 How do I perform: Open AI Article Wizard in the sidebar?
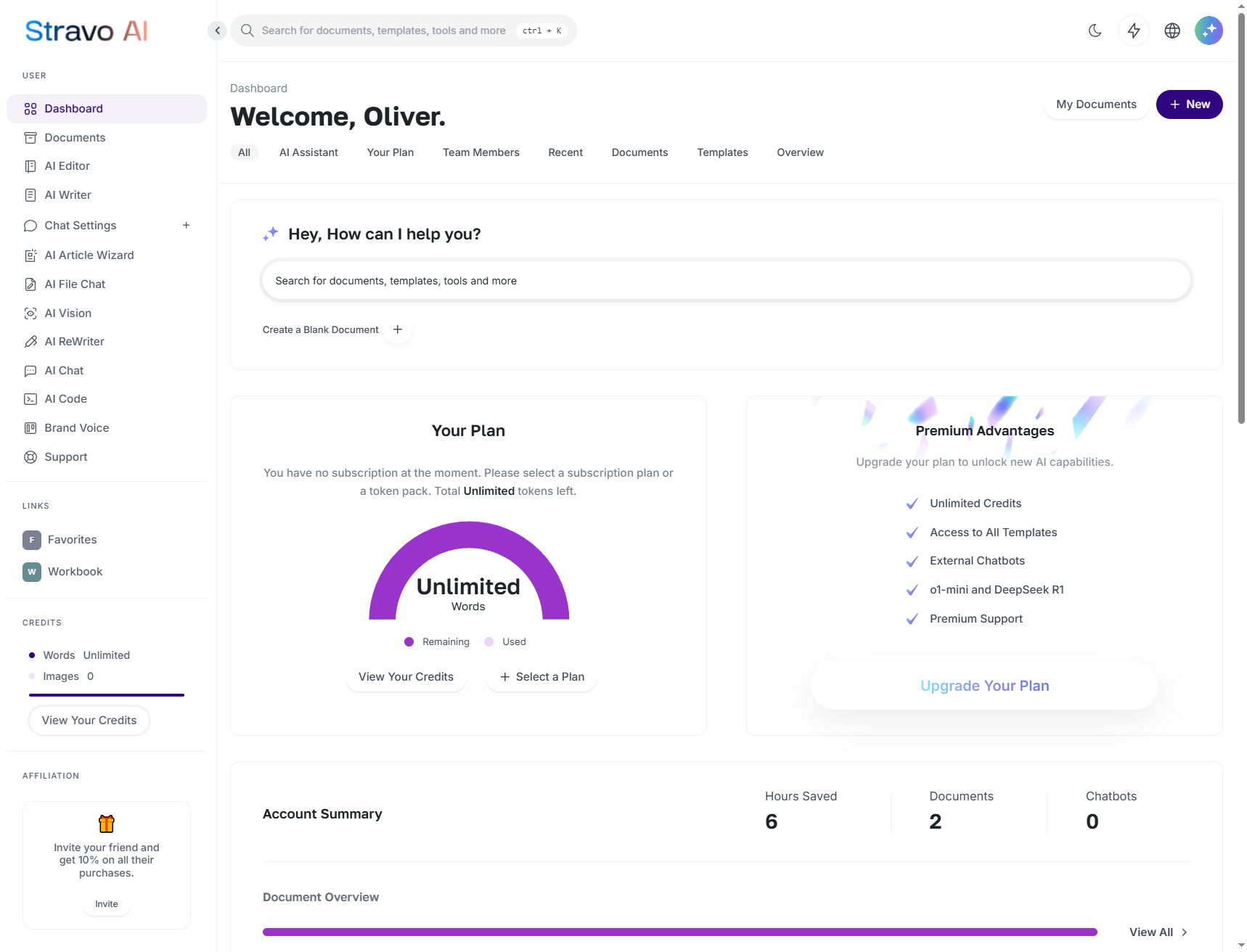[x=89, y=255]
